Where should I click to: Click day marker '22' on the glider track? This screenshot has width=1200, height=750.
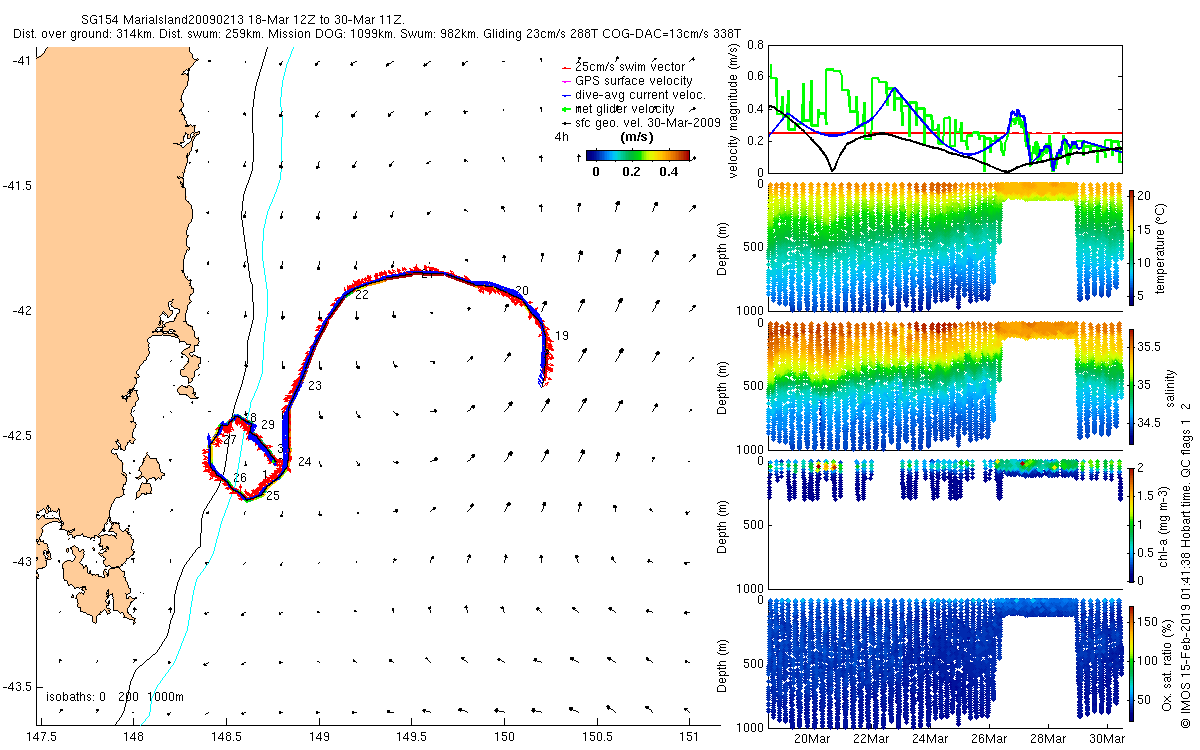pos(361,296)
